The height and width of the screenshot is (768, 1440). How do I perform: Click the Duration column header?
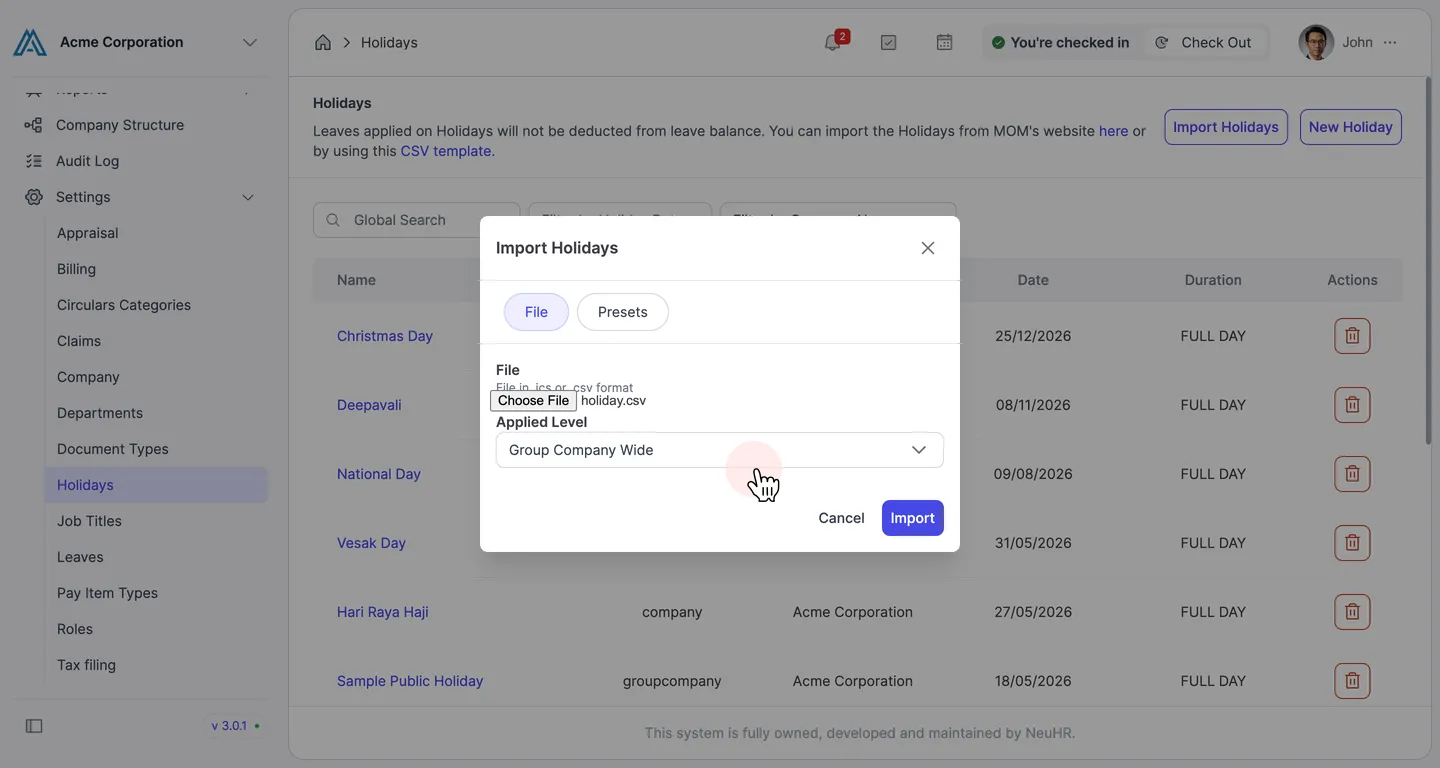pyautogui.click(x=1213, y=280)
